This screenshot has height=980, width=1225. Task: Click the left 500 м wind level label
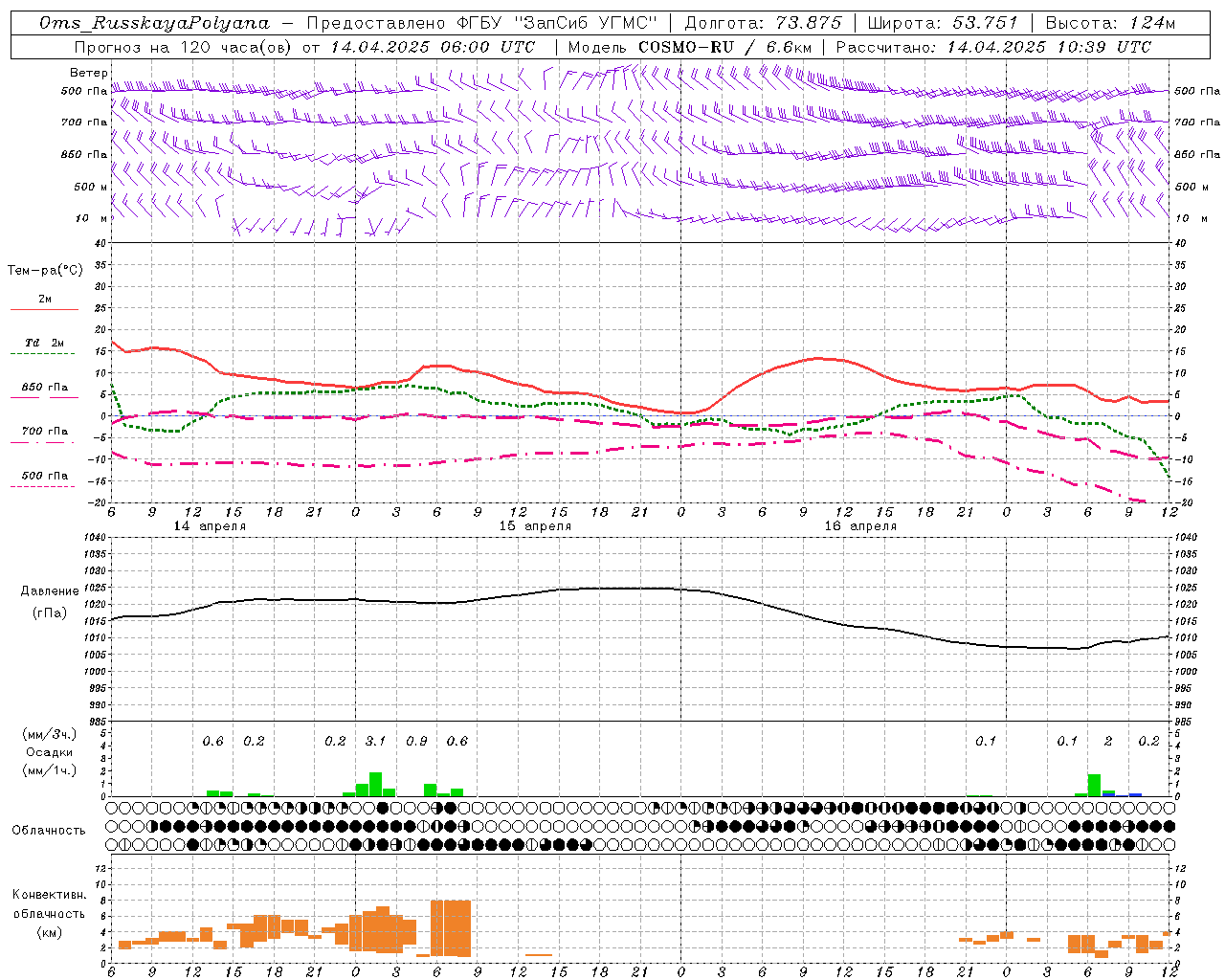point(91,187)
